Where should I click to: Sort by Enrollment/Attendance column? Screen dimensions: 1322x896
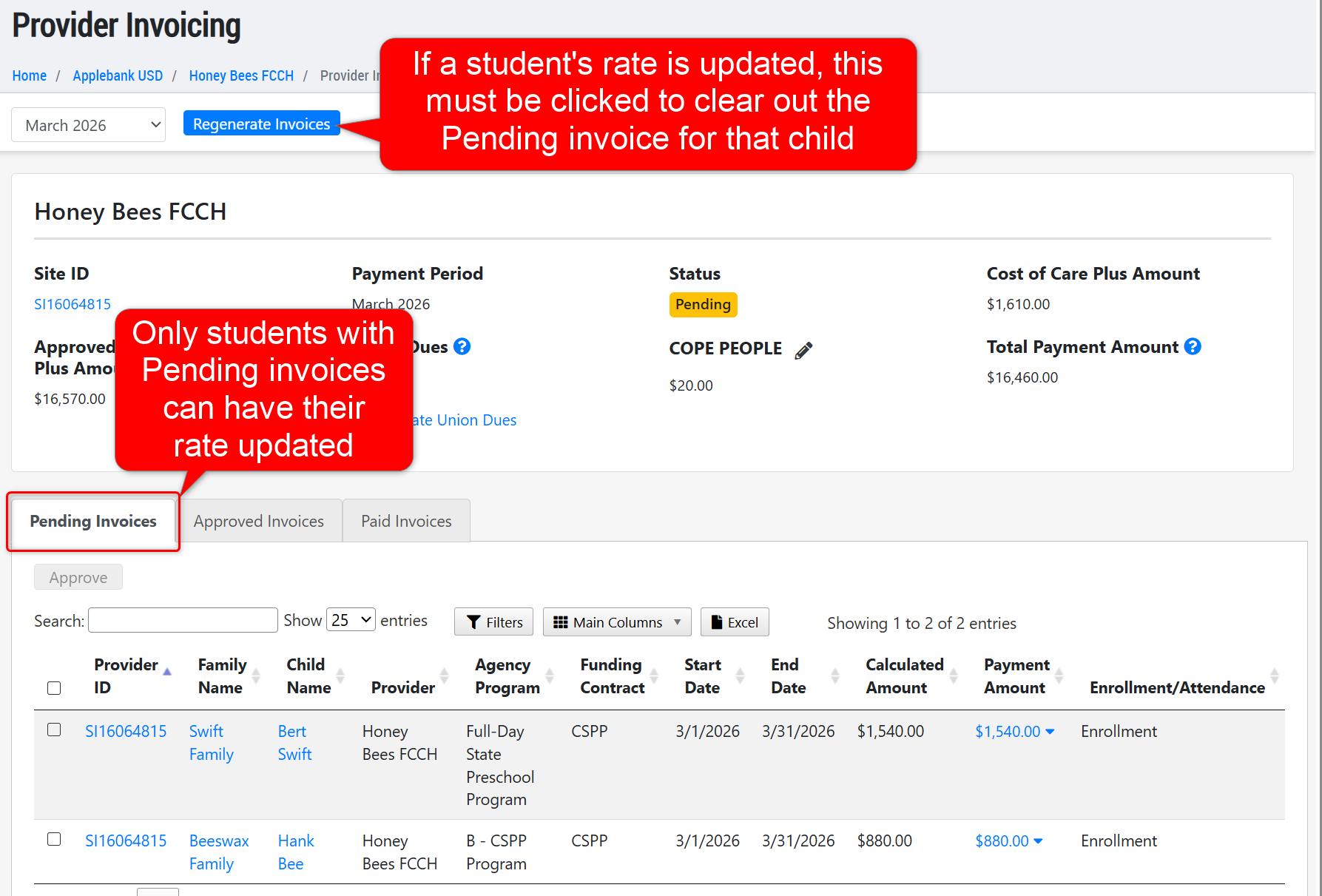tap(1274, 676)
